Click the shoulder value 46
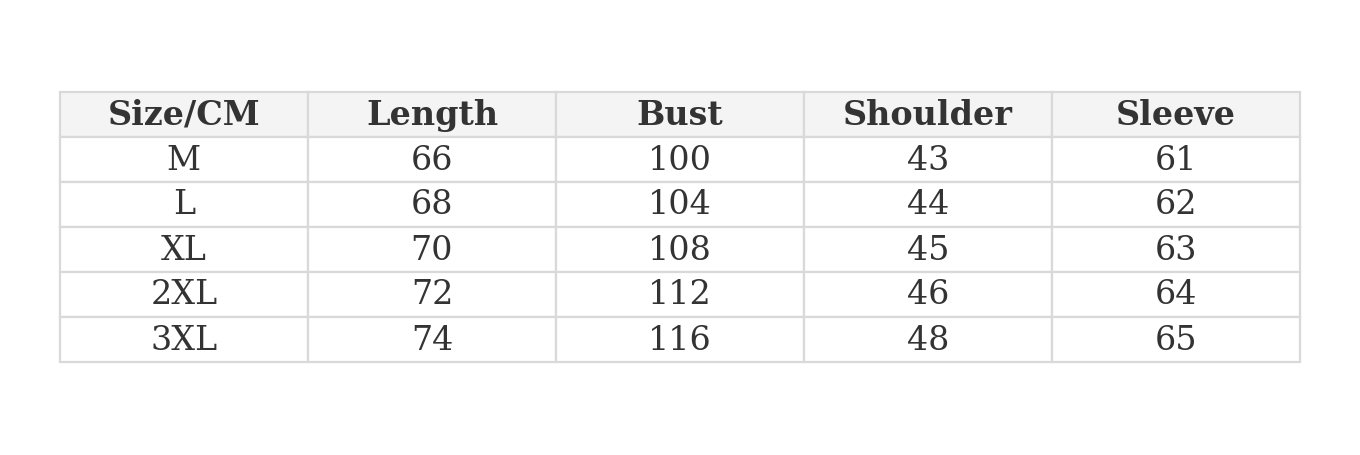This screenshot has width=1360, height=455. coord(927,294)
